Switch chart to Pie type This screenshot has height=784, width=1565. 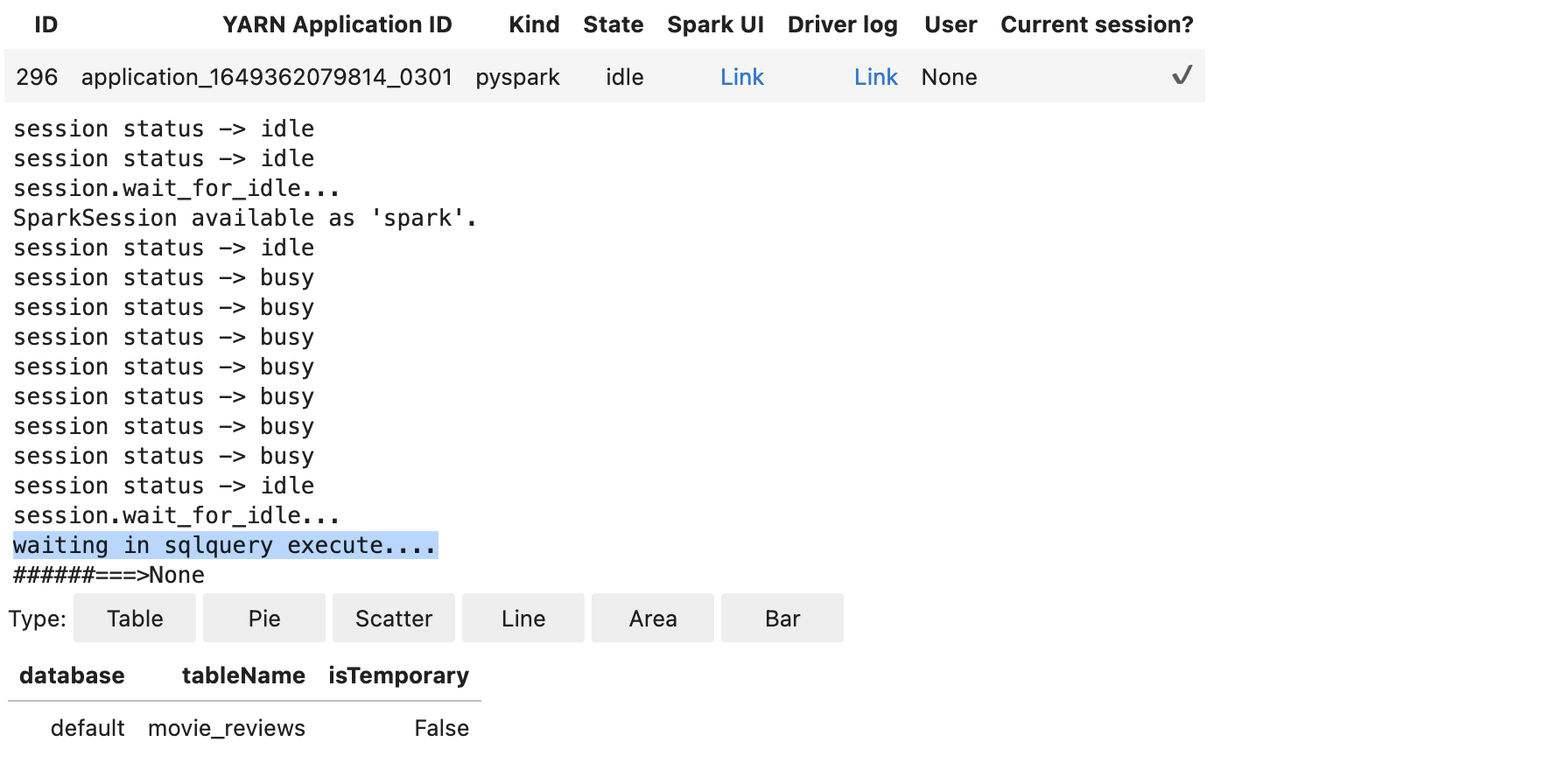[x=263, y=618]
